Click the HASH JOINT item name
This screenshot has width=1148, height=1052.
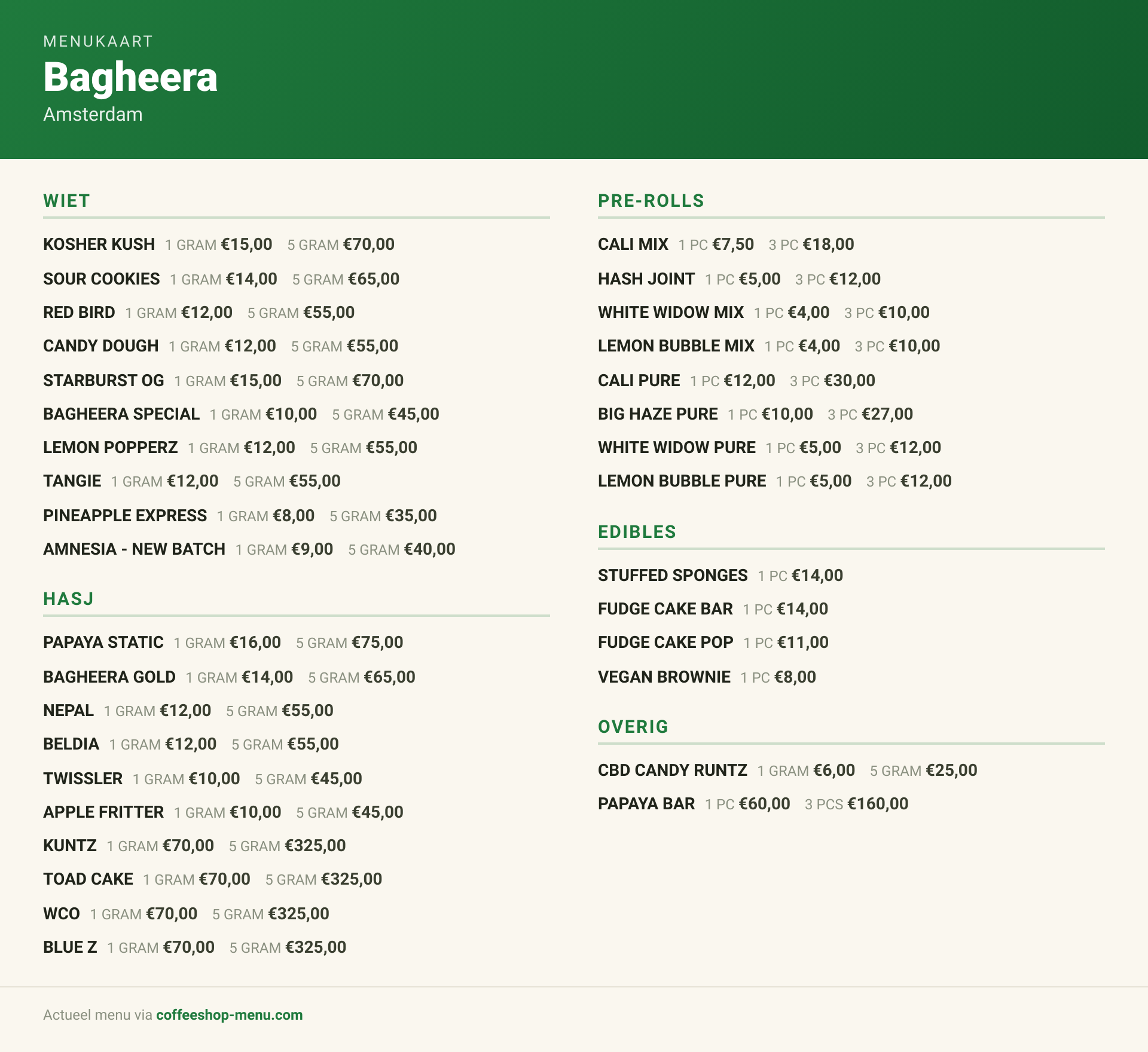coord(646,279)
